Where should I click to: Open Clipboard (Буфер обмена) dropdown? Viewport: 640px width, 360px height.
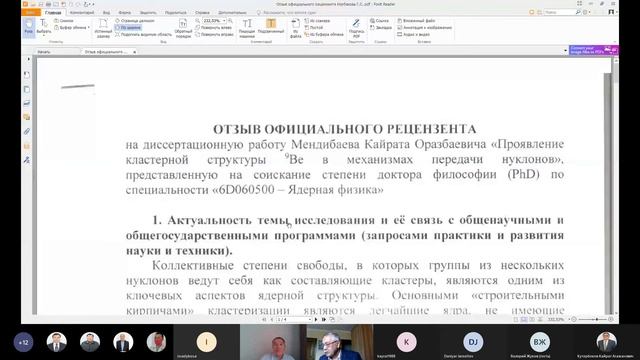coord(72,27)
